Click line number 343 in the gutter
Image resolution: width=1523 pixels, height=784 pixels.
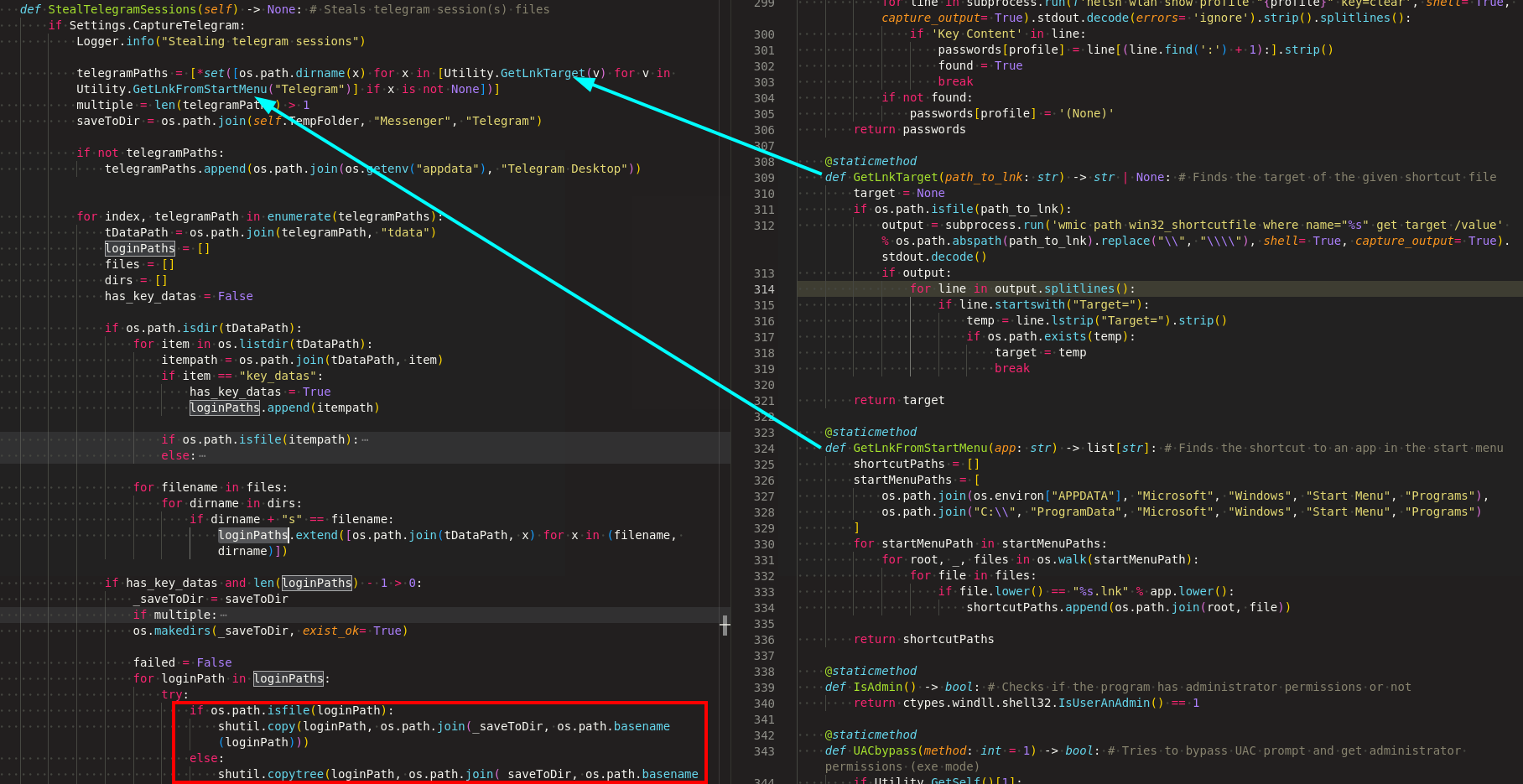(763, 751)
